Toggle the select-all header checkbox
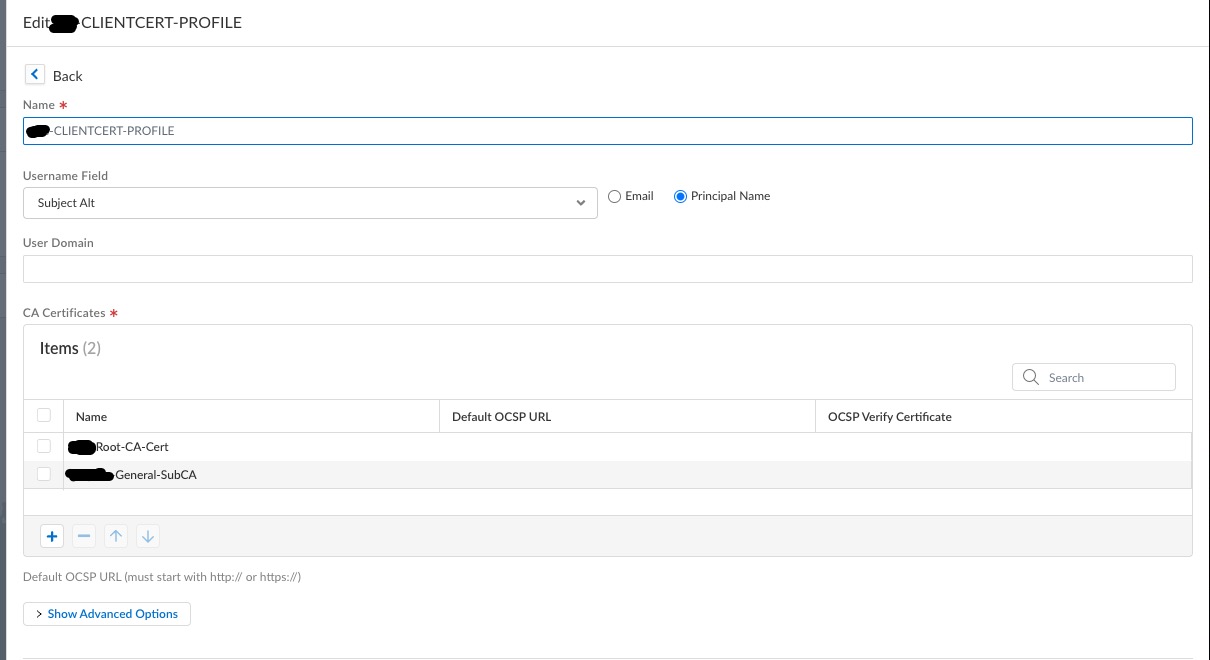Screen dimensions: 1210x660 point(44,415)
